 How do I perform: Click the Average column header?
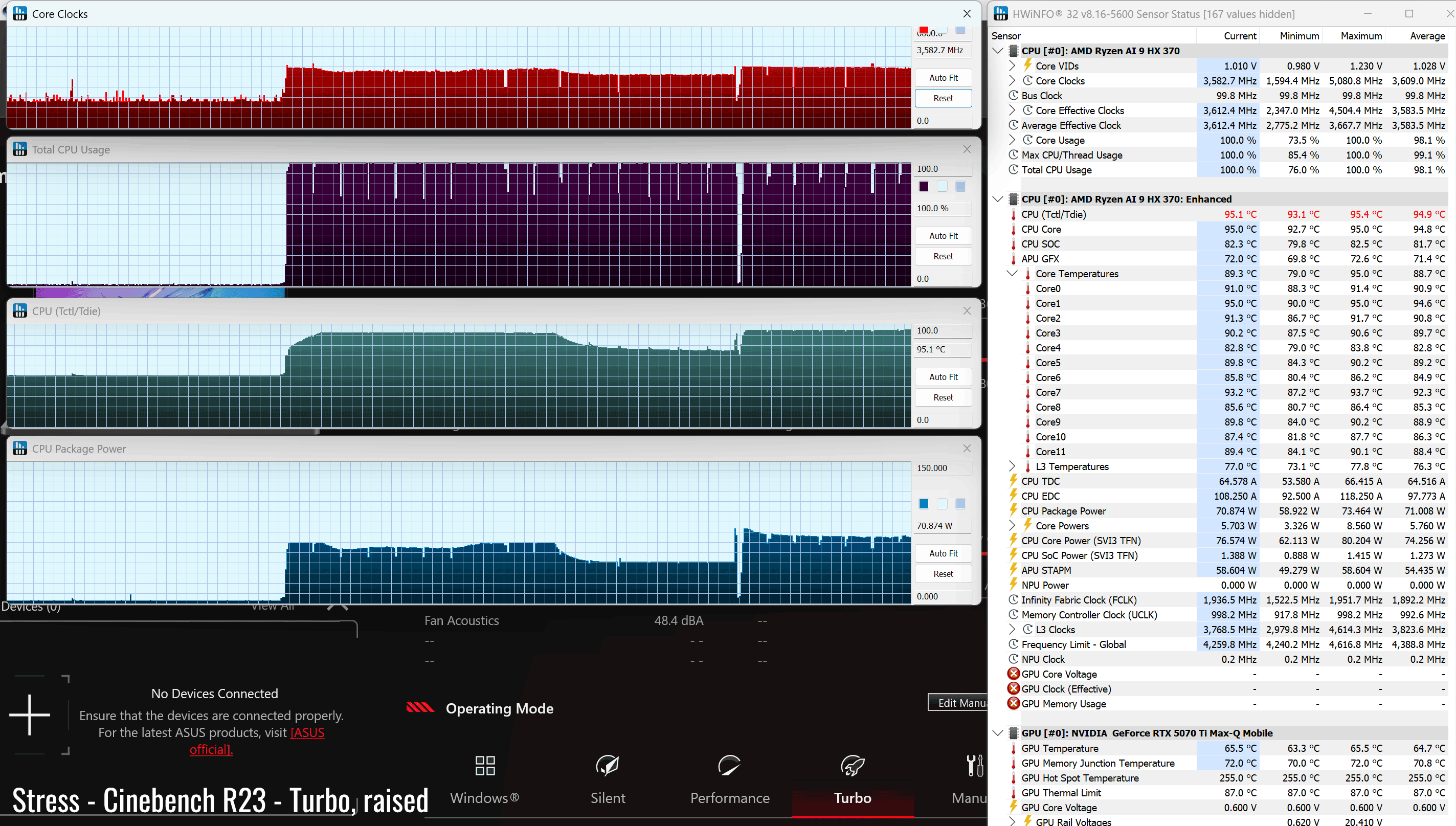1427,36
